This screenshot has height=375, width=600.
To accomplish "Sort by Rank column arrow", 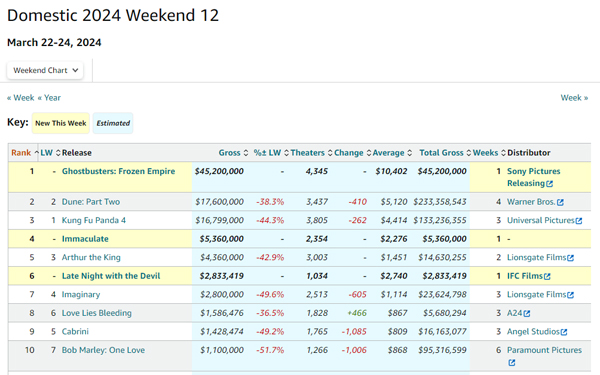I will tap(37, 153).
